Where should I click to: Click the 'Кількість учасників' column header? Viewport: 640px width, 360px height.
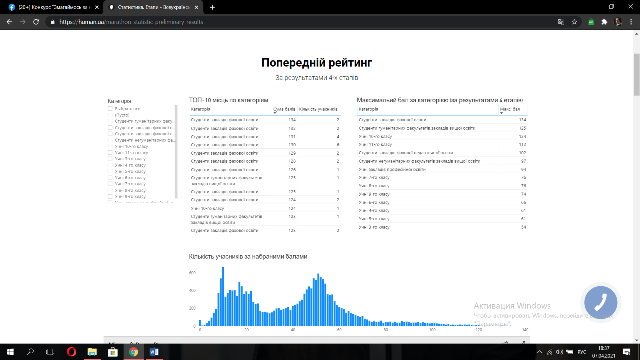318,109
